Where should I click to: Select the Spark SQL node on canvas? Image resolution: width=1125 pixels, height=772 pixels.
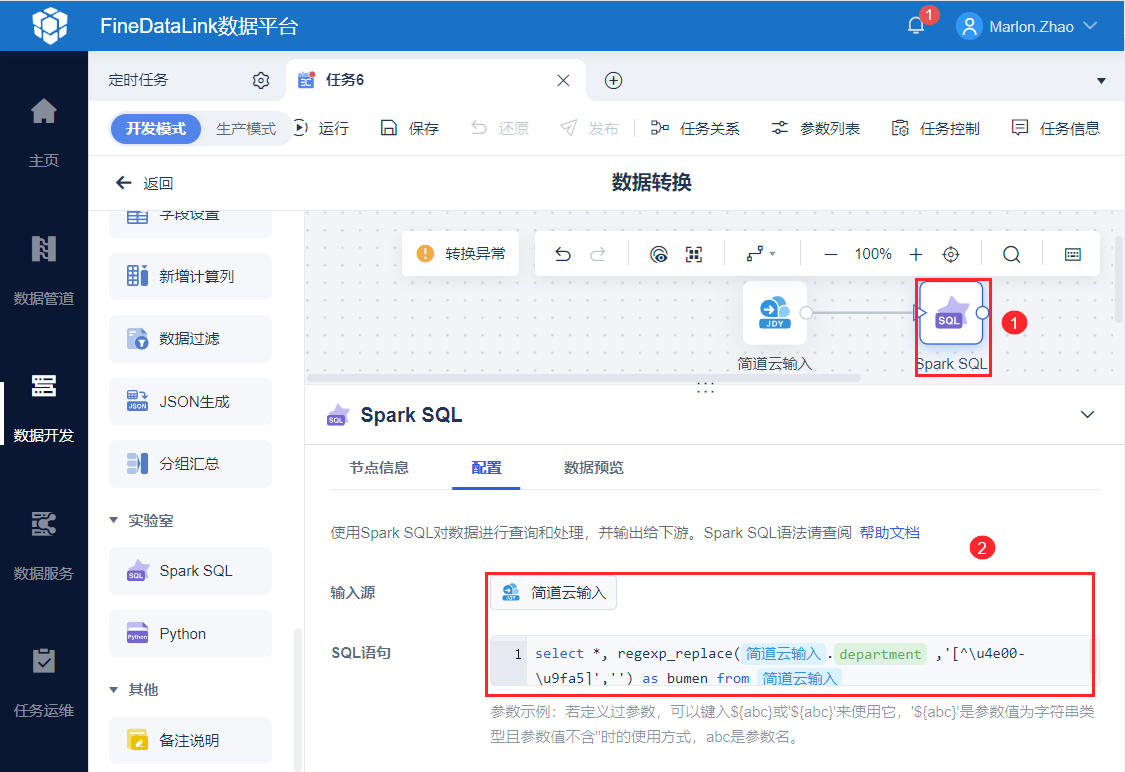pos(951,314)
